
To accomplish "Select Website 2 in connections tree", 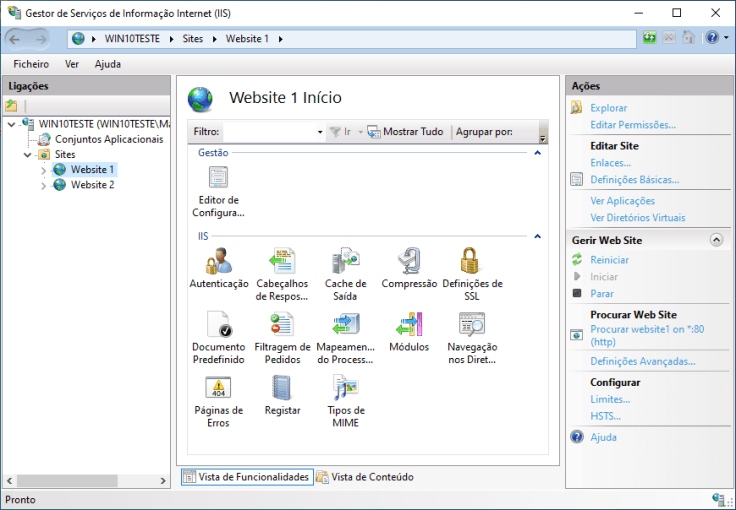I will pos(92,185).
